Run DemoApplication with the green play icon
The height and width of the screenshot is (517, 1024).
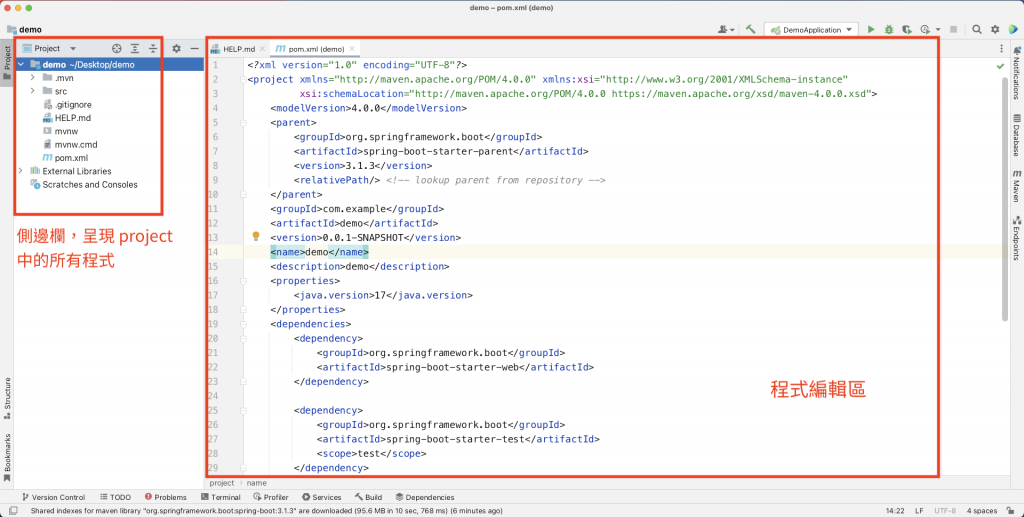(x=871, y=29)
